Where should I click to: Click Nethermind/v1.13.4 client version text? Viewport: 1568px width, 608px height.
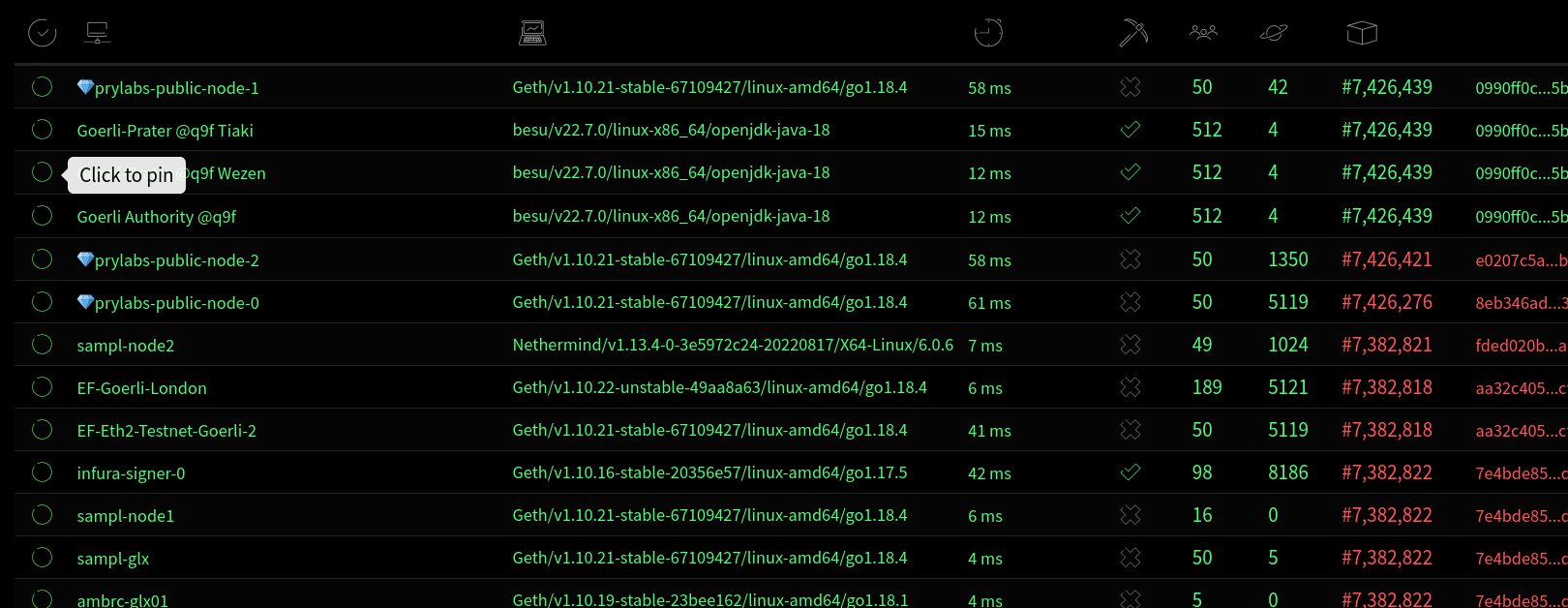(733, 345)
